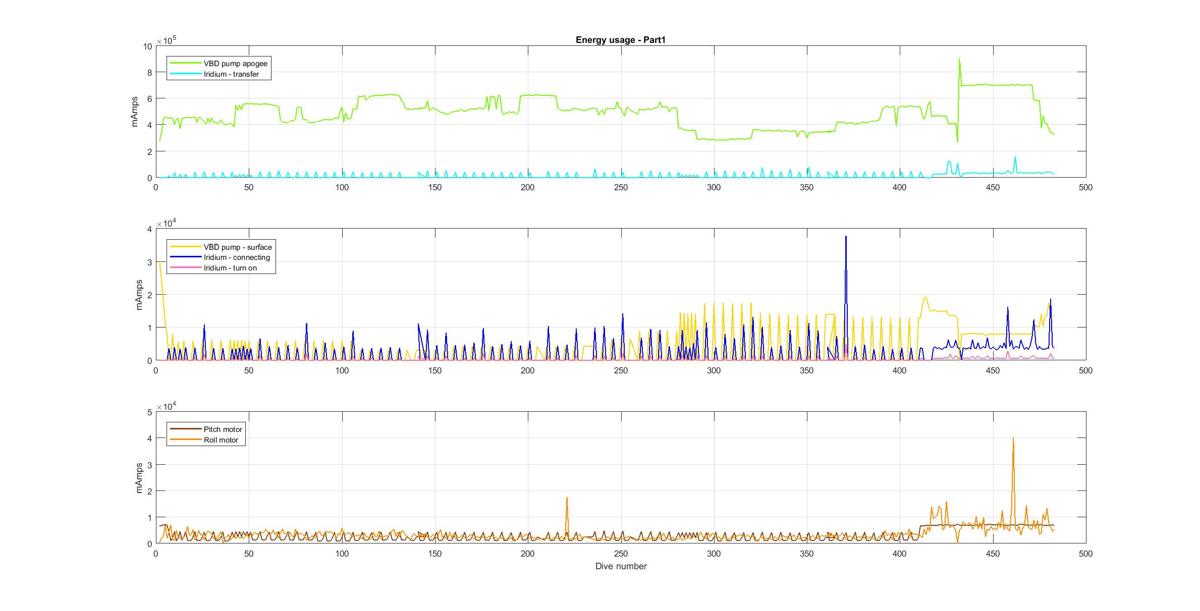Click 'VBD pump - surface' legend entry
Viewport: 1200px width, 611px height.
point(238,246)
